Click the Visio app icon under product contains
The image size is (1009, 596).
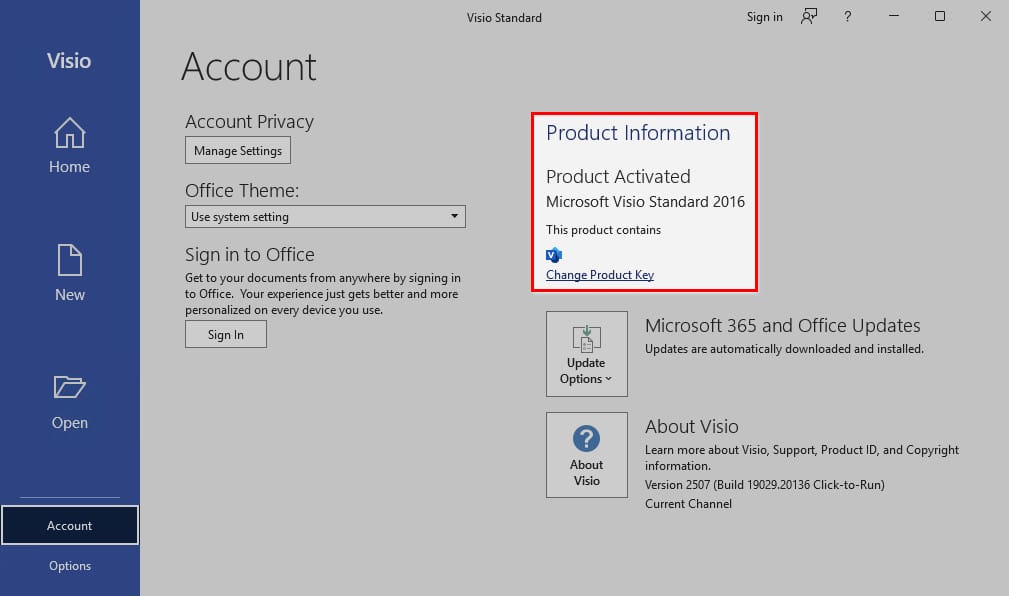coord(553,255)
